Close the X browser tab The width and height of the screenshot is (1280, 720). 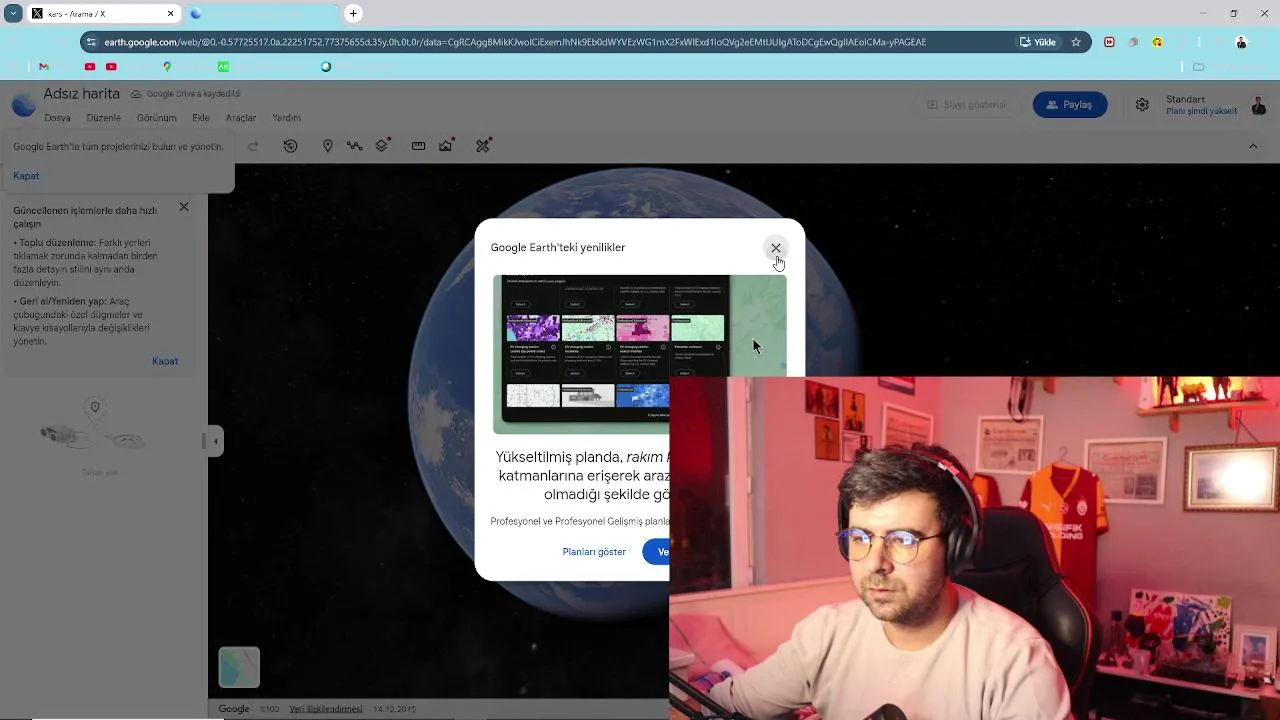(x=170, y=14)
